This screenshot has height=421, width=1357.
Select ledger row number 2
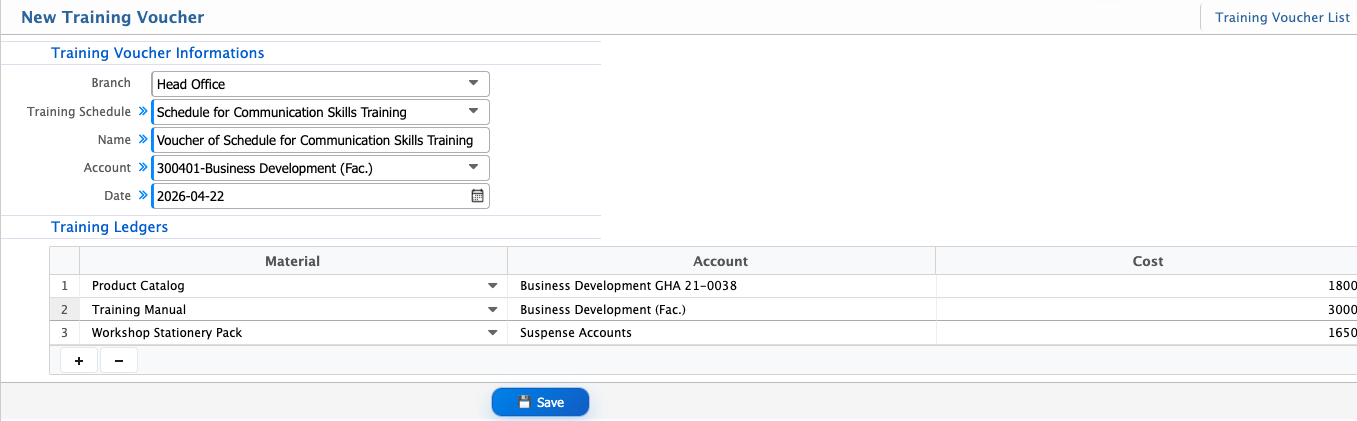click(x=65, y=310)
